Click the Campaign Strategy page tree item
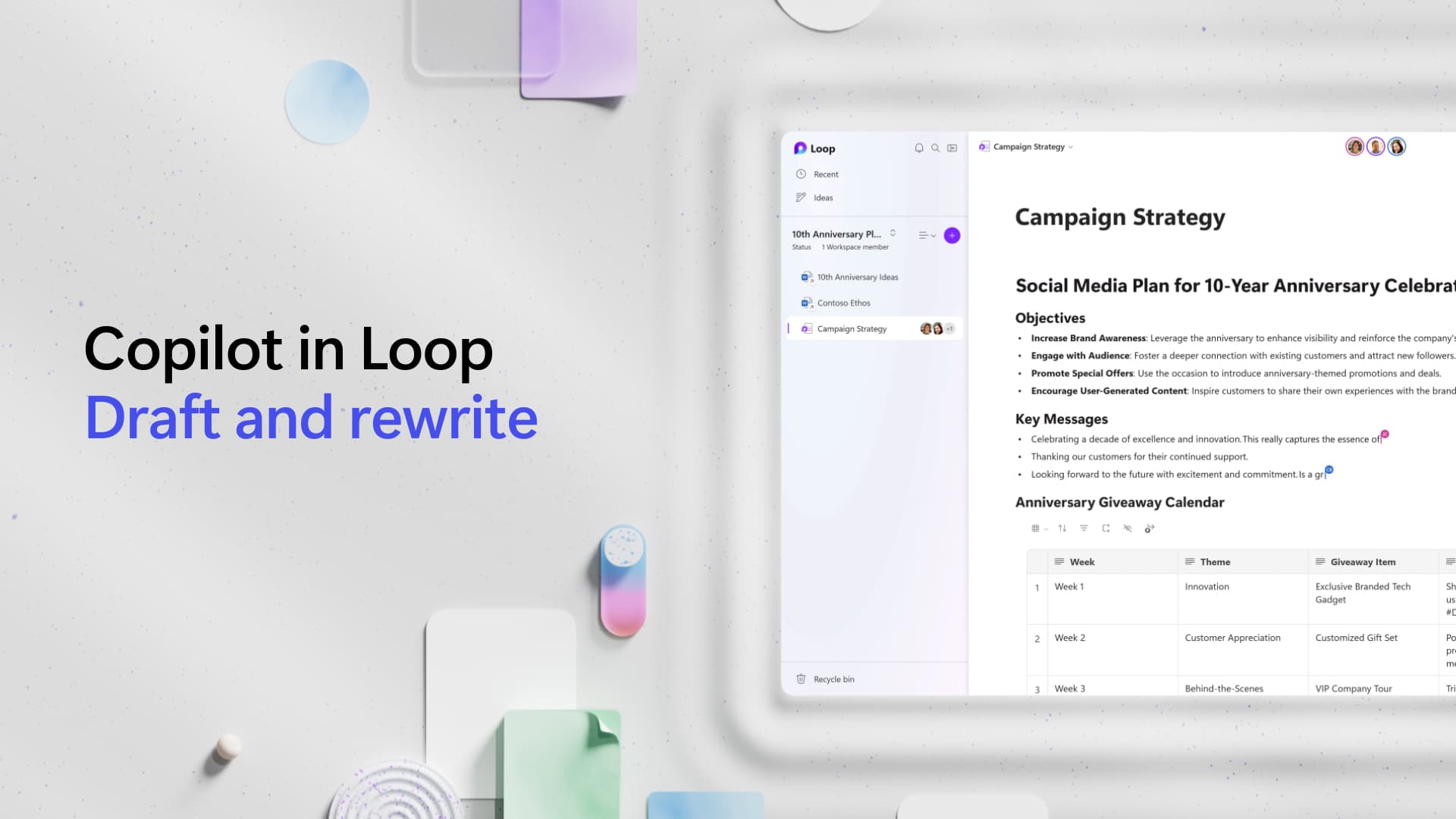Viewport: 1456px width, 819px height. [851, 328]
